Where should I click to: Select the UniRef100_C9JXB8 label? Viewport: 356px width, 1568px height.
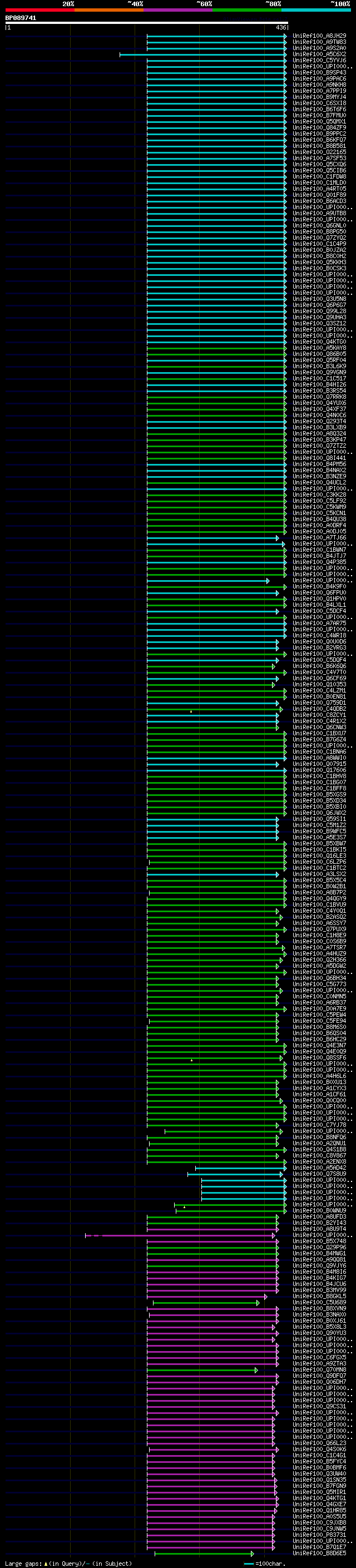pos(319,1522)
